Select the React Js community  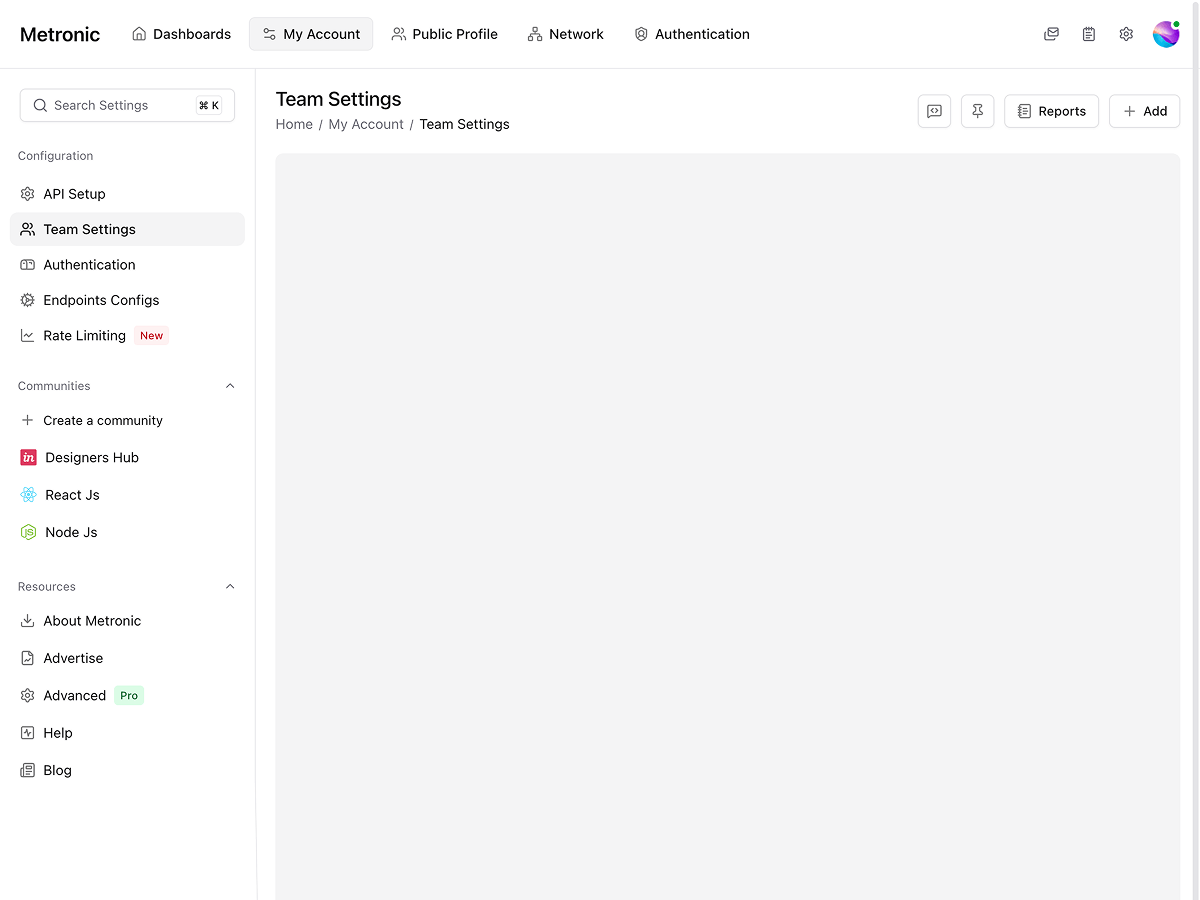tap(72, 495)
